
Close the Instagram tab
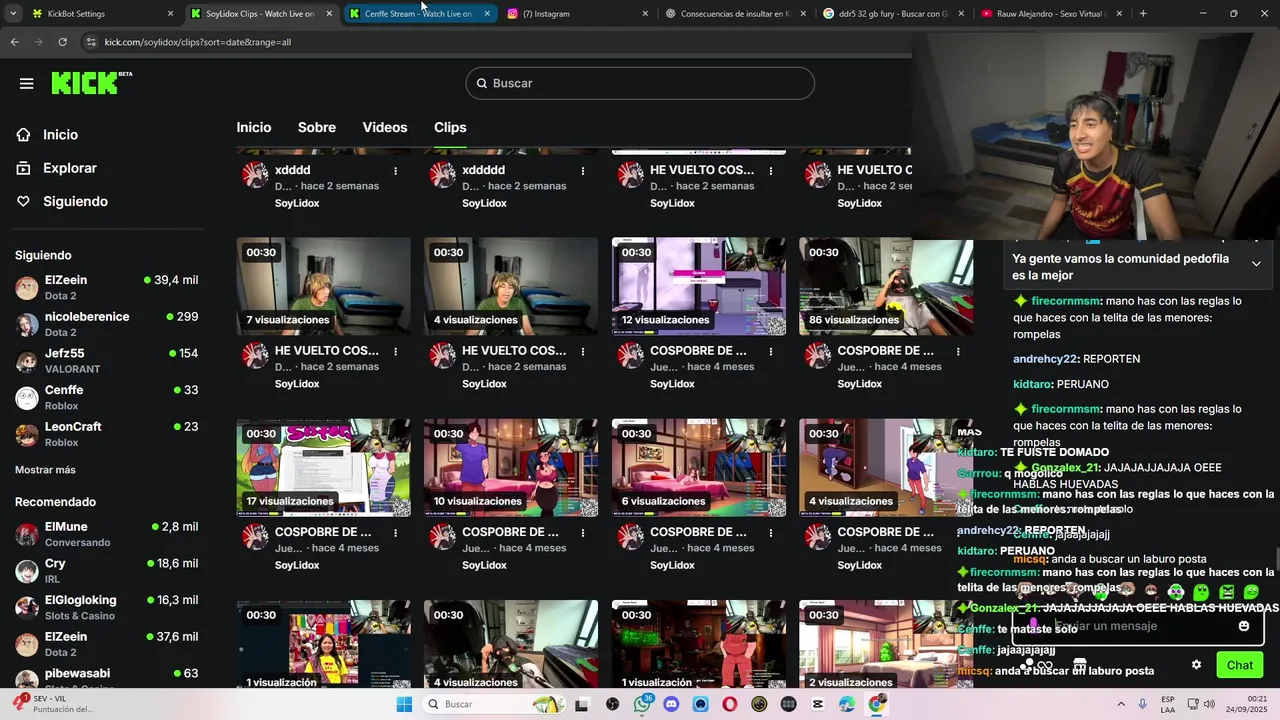pos(645,14)
